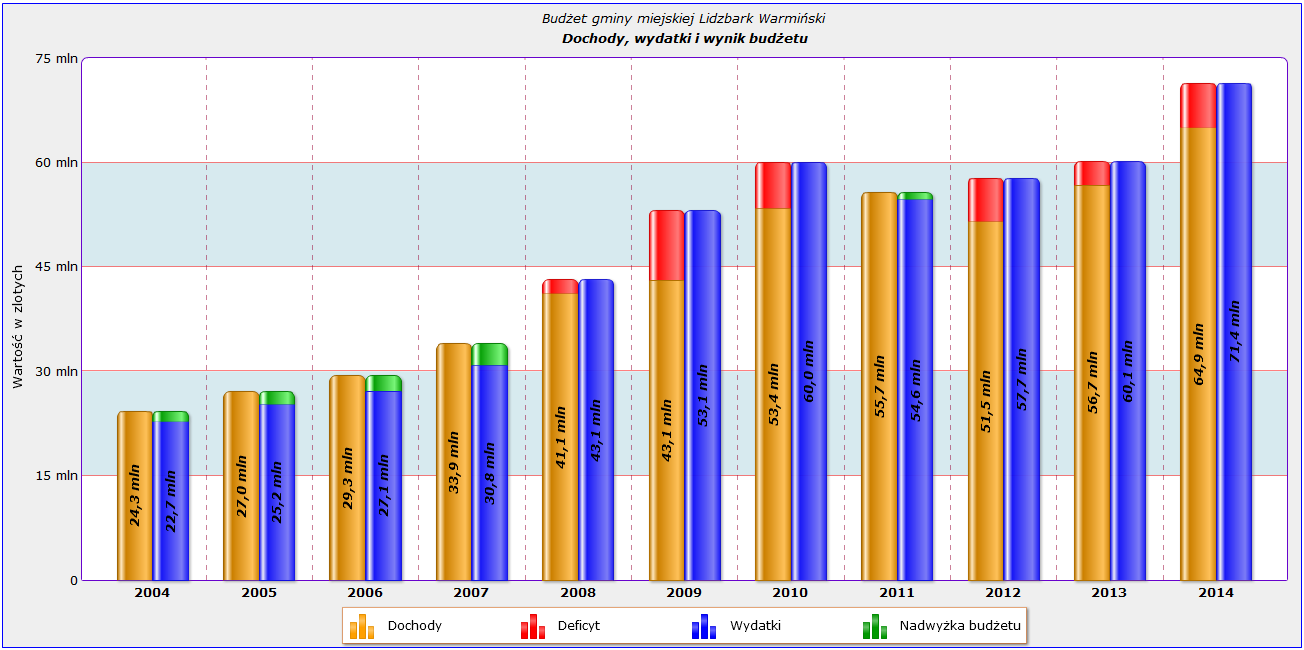1304x650 pixels.
Task: Click the 2013 x-axis year label
Action: [x=1110, y=593]
